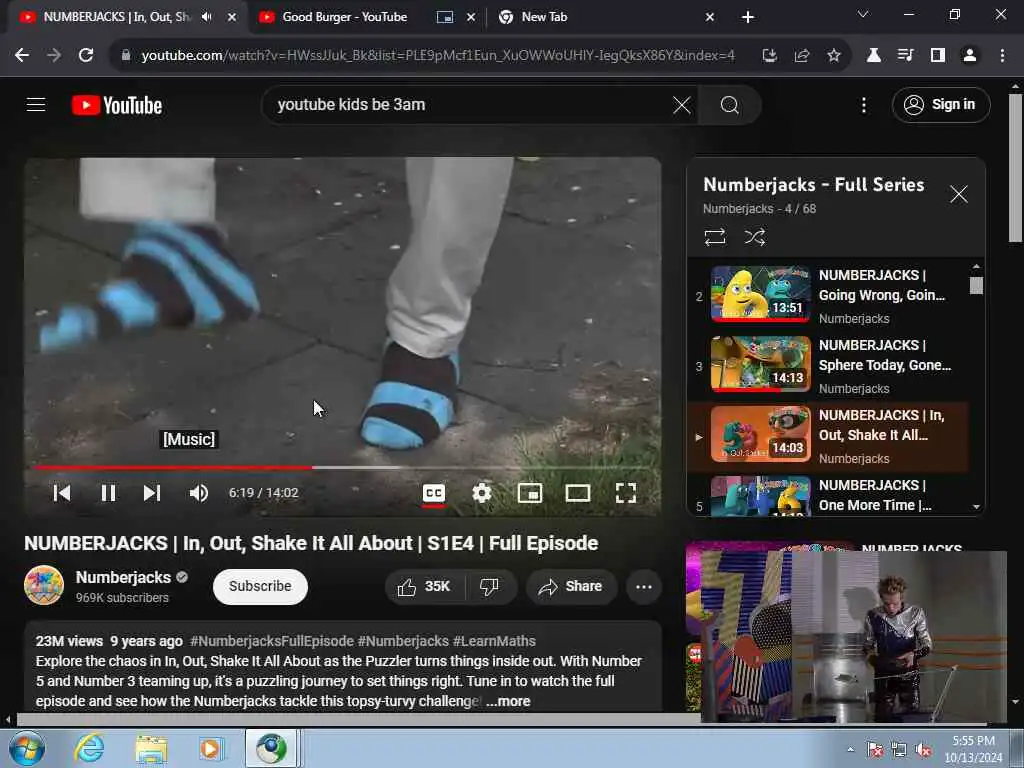Open Chrome three-dot menu
1024x768 pixels.
(1002, 56)
